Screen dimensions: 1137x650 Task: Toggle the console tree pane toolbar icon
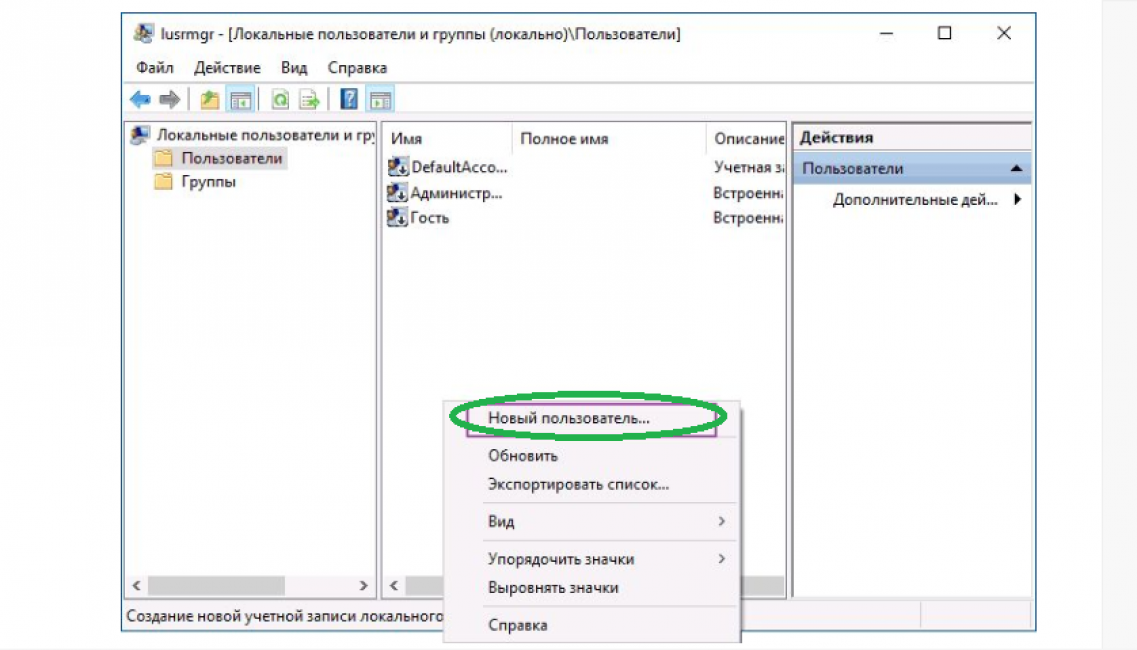[240, 99]
